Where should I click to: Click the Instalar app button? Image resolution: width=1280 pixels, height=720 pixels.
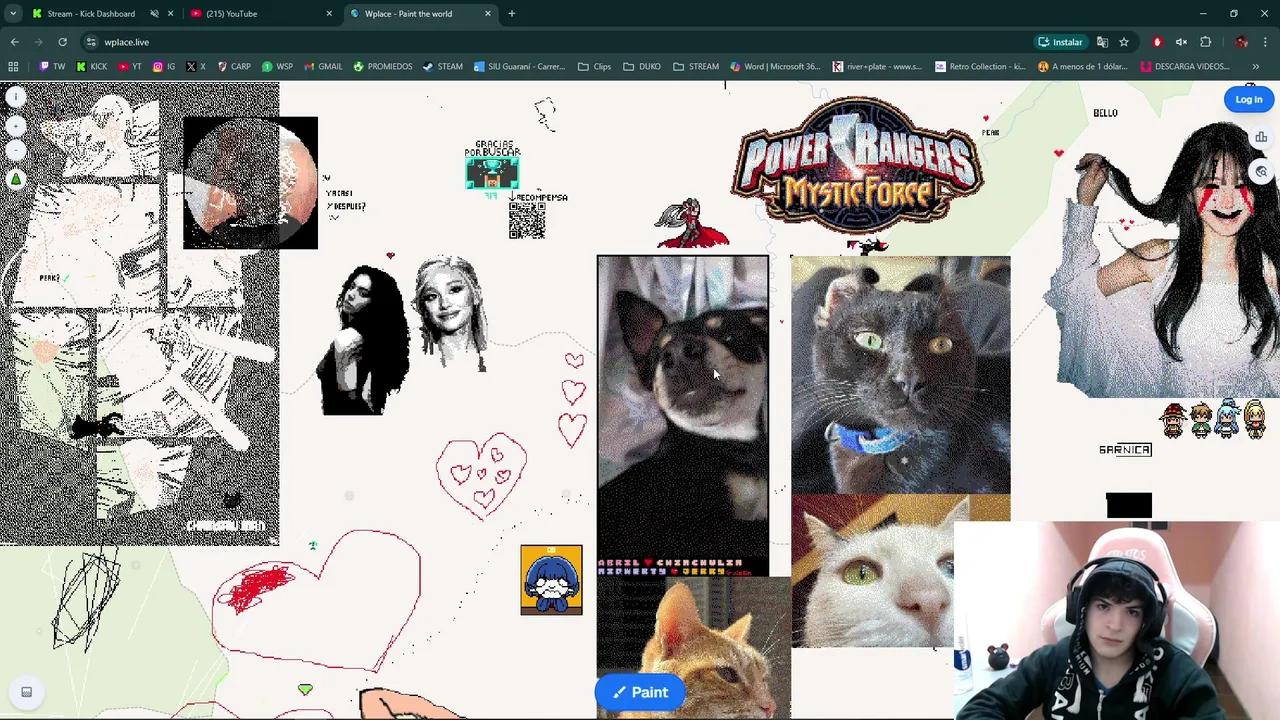coord(1060,42)
